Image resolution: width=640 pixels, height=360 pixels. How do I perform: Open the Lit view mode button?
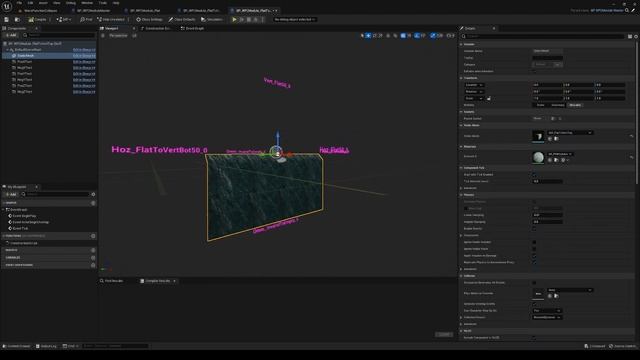point(134,36)
